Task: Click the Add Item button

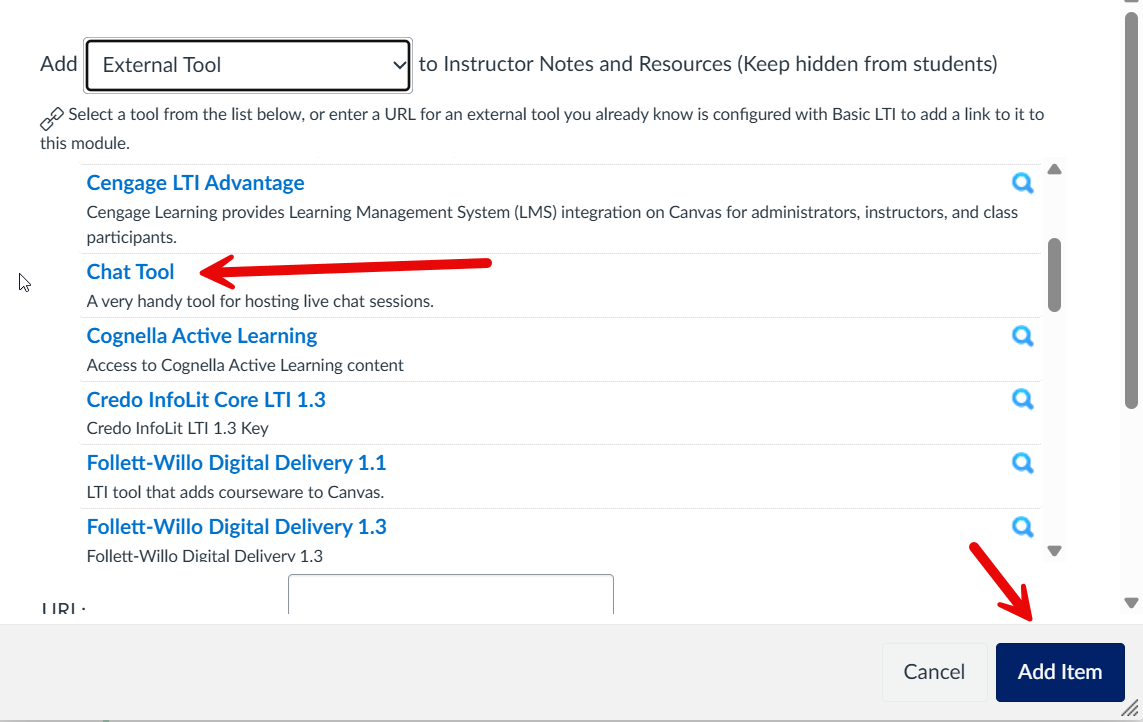Action: click(x=1060, y=672)
